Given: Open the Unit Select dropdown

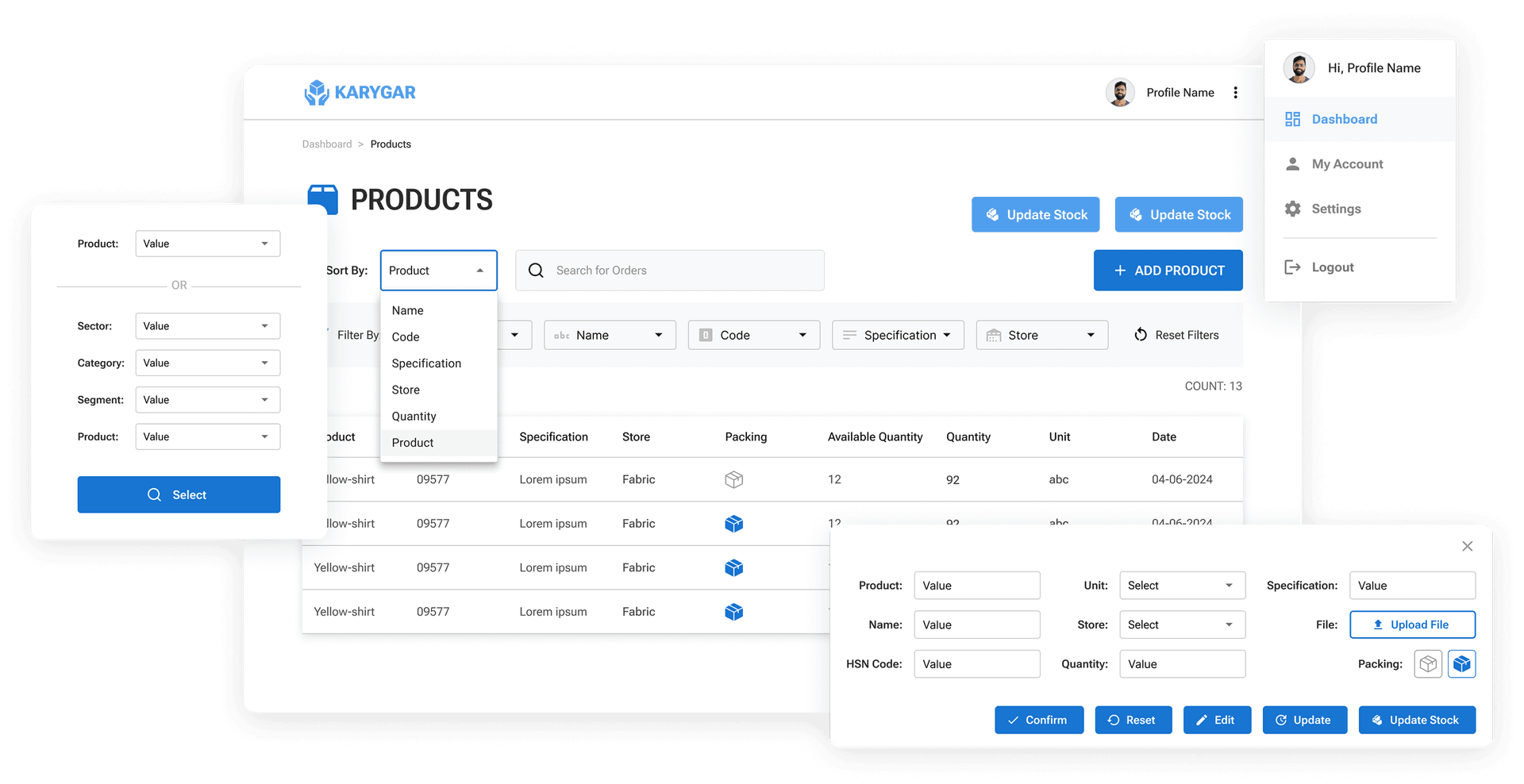Looking at the screenshot, I should tap(1182, 586).
